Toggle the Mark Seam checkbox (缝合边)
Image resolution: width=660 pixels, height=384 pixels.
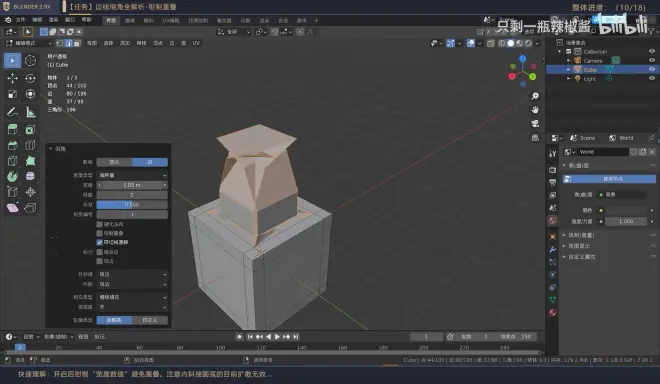pos(100,252)
